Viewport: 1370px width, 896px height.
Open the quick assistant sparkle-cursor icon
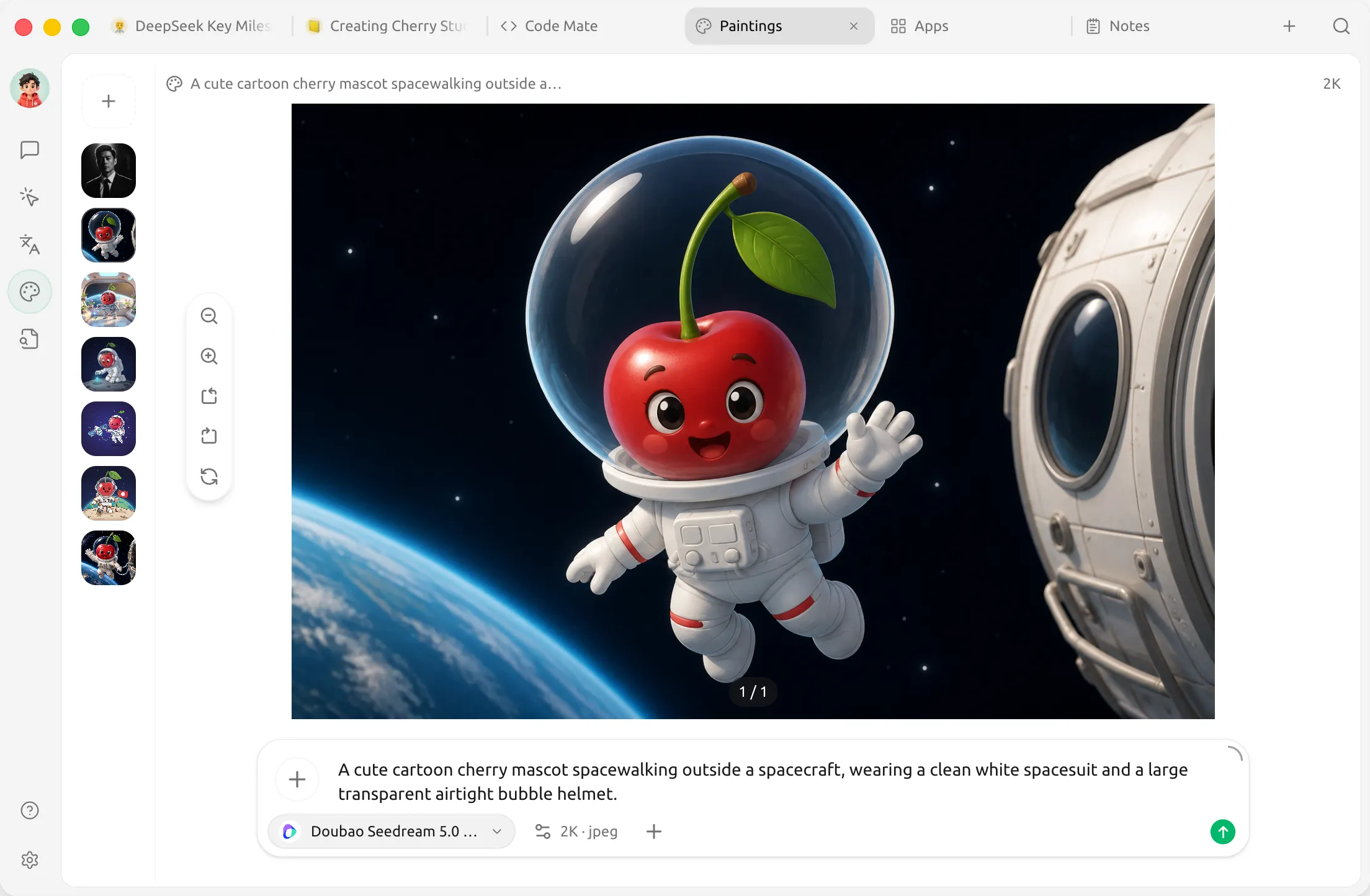coord(29,197)
